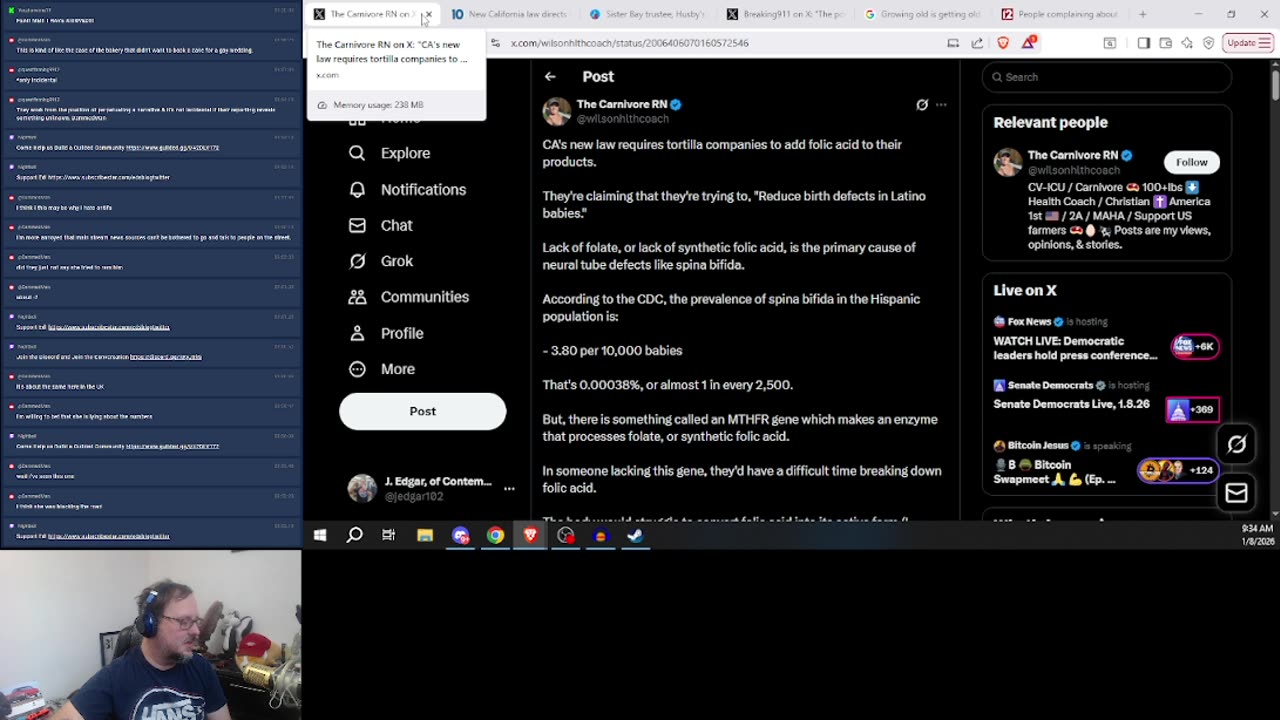The image size is (1280, 720).
Task: Click the Grok icon on the post header
Action: tap(922, 104)
